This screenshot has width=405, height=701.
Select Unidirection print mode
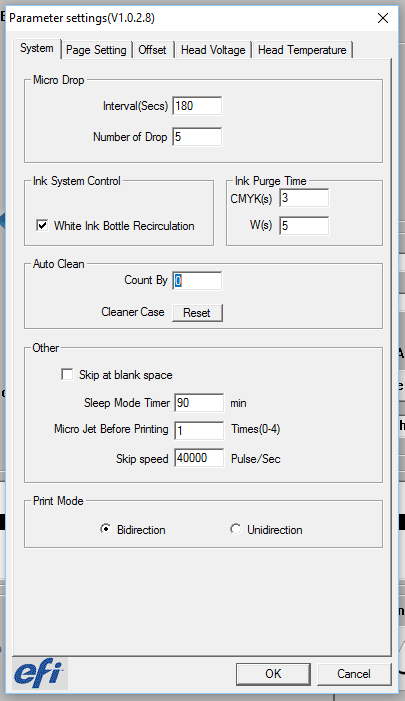coord(236,529)
